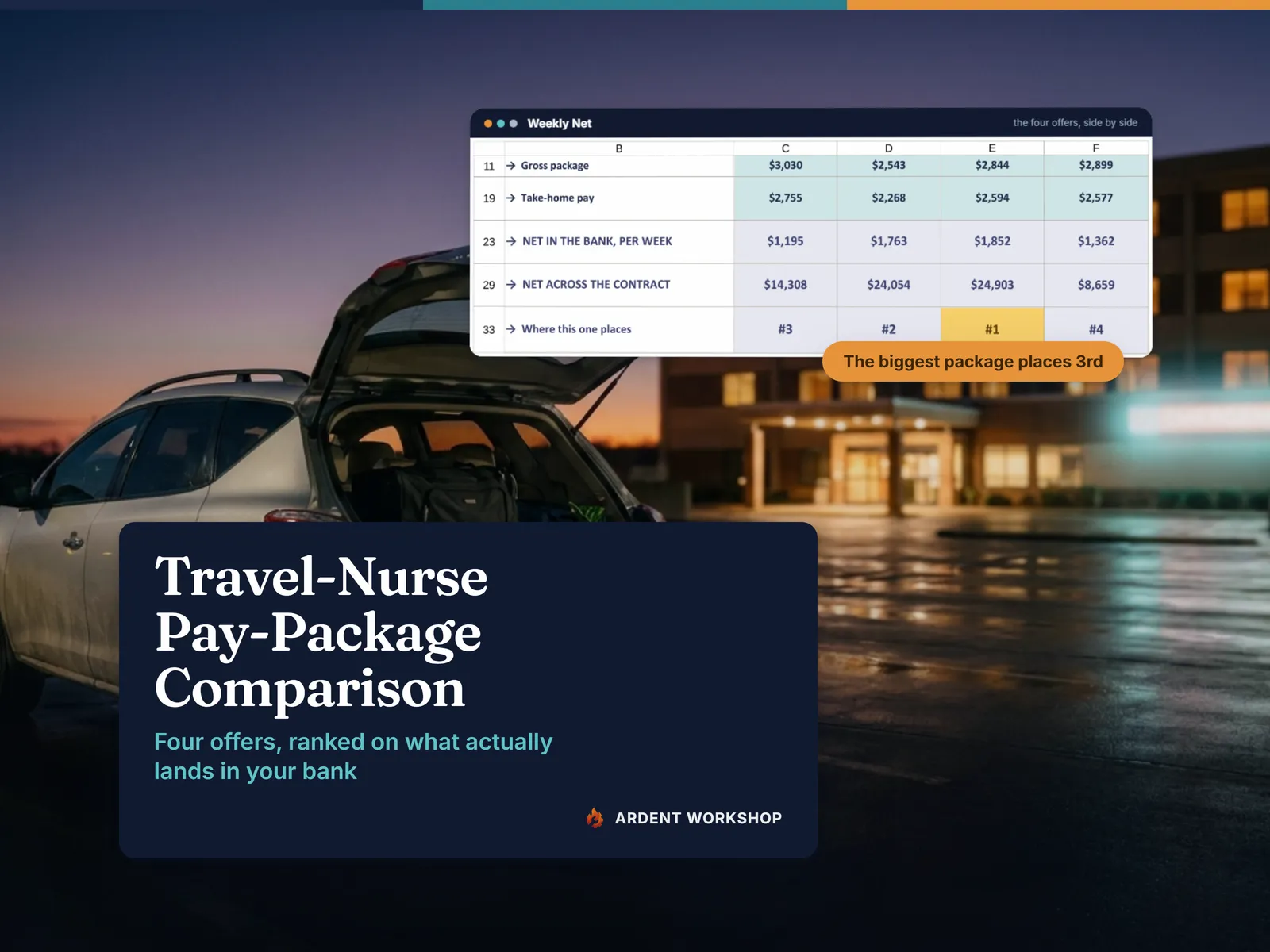
Task: Click the 'Take-home pay' row label
Action: pos(557,198)
